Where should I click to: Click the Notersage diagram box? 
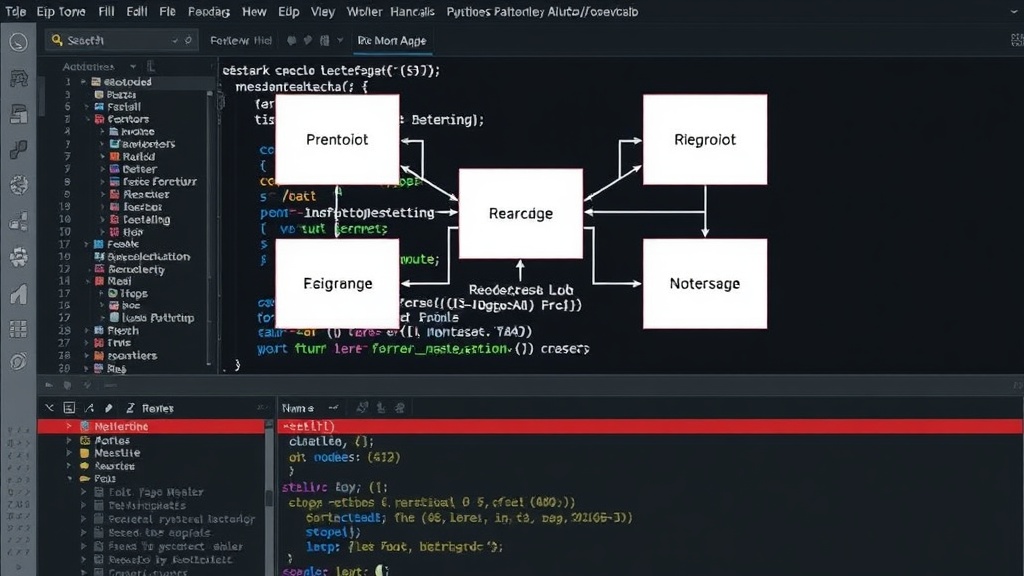[x=705, y=283]
